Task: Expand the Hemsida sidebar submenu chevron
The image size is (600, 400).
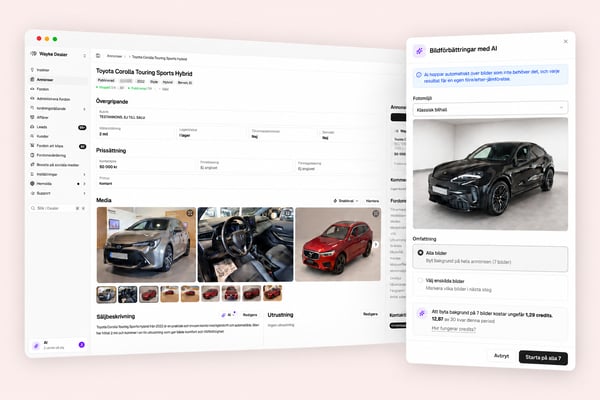Action: point(84,184)
